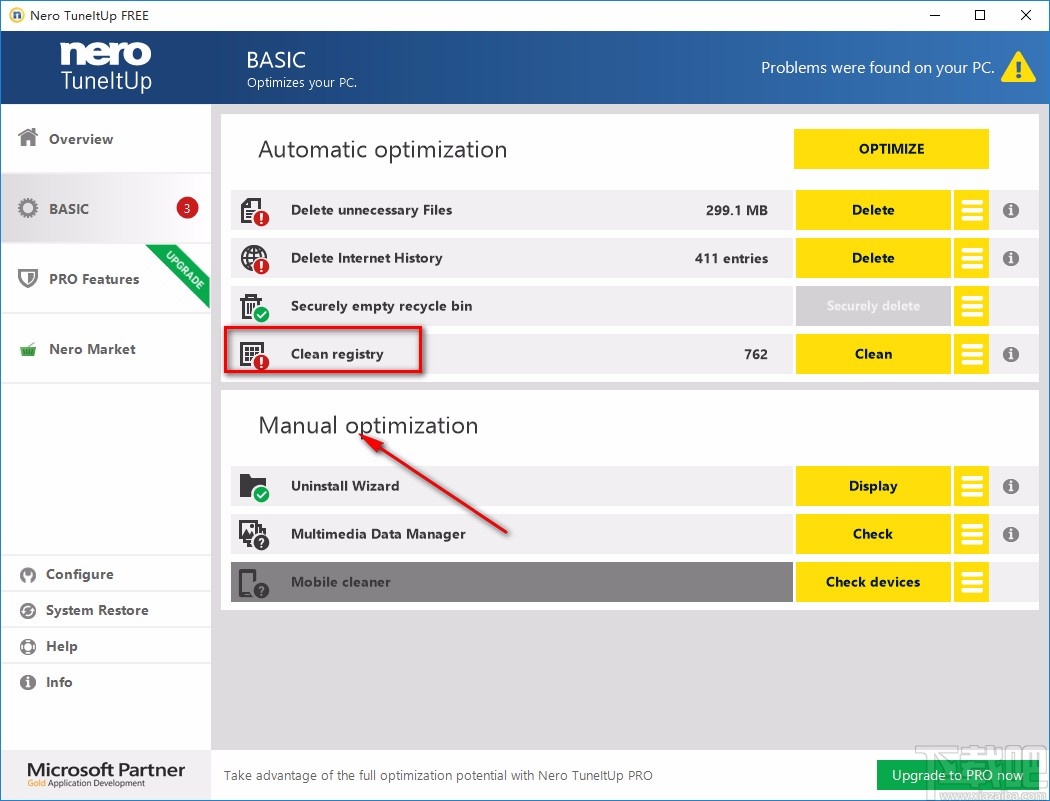Viewport: 1050px width, 801px height.
Task: Open PRO Features section
Action: click(106, 279)
